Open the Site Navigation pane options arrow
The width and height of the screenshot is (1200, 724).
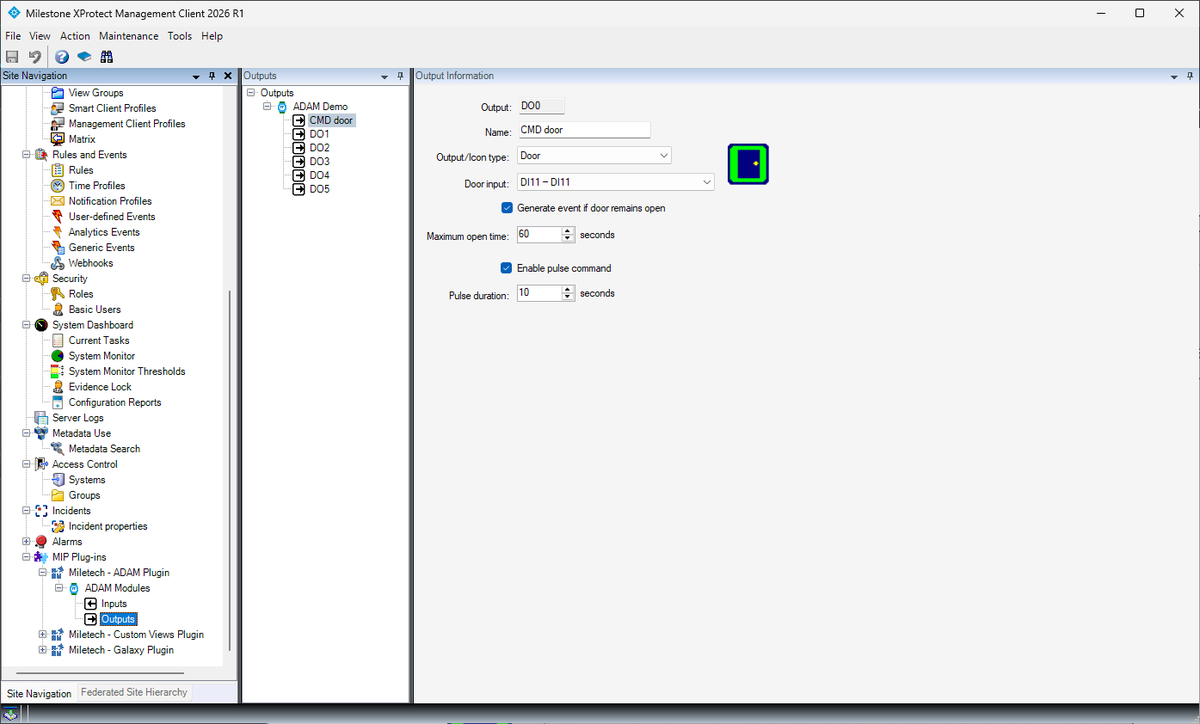click(x=196, y=77)
